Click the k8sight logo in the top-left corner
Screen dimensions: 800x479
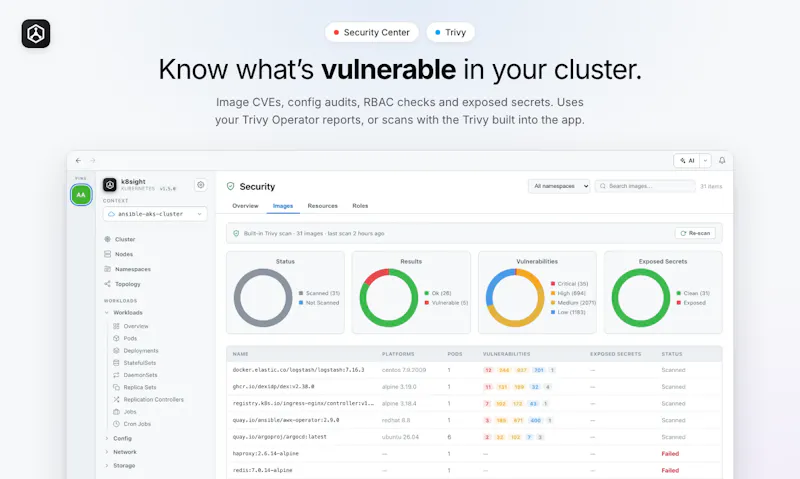36,34
